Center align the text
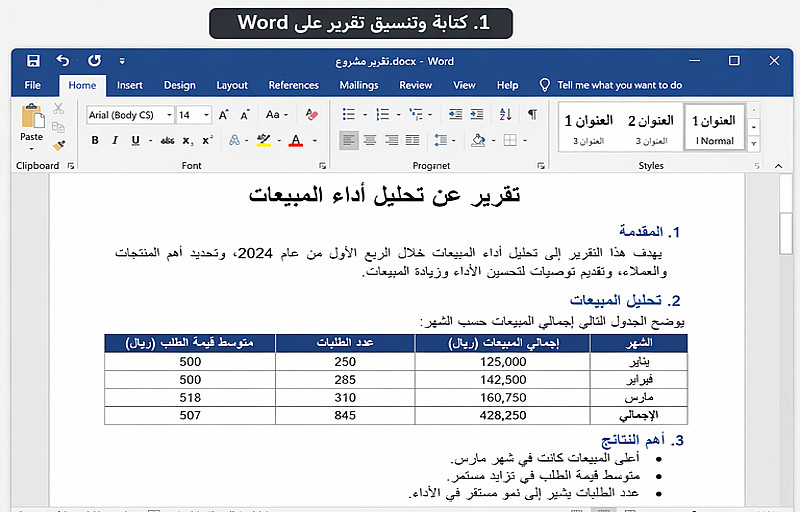The height and width of the screenshot is (512, 800). click(370, 140)
